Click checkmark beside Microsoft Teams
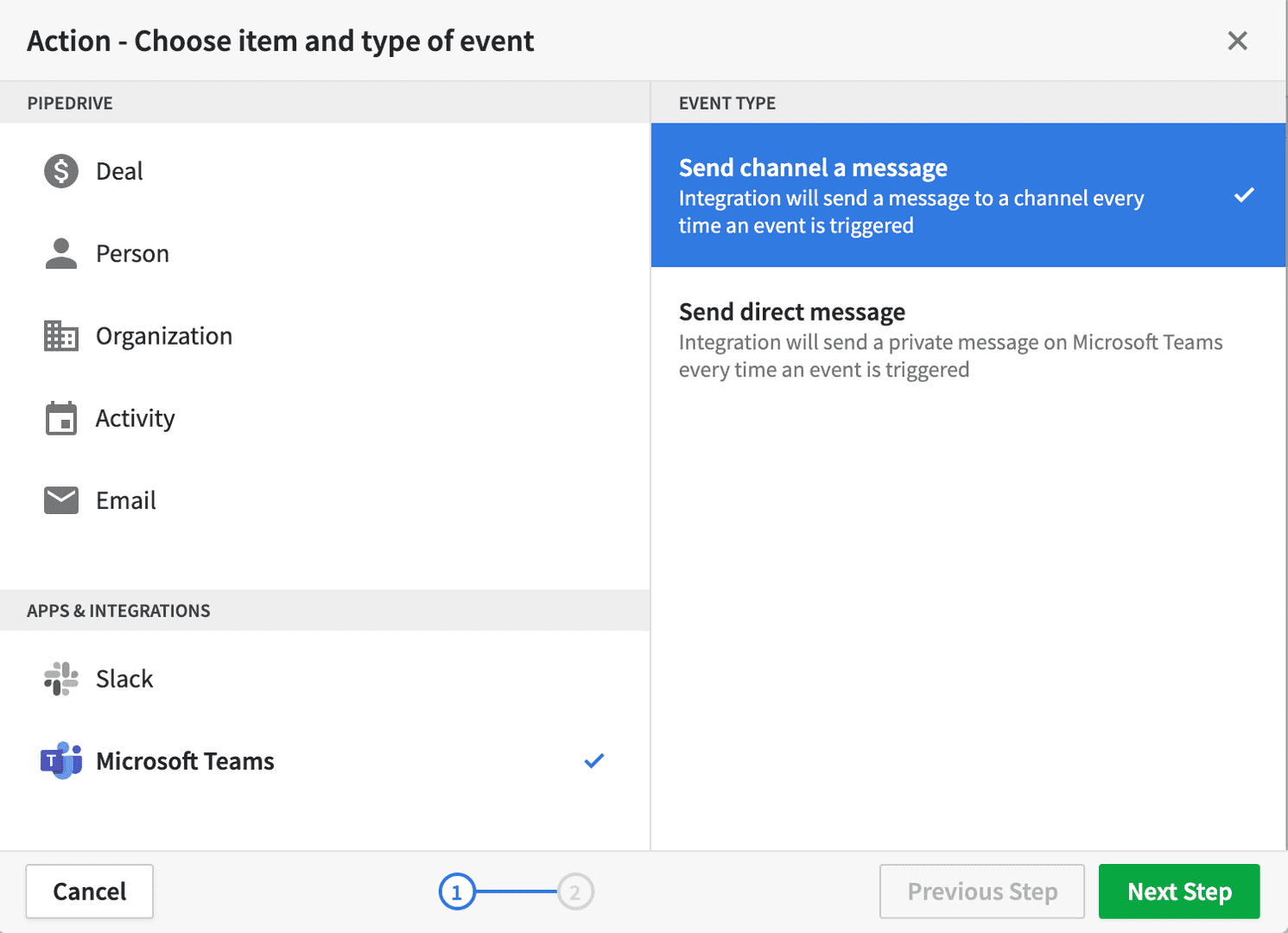This screenshot has width=1288, height=933. point(594,761)
